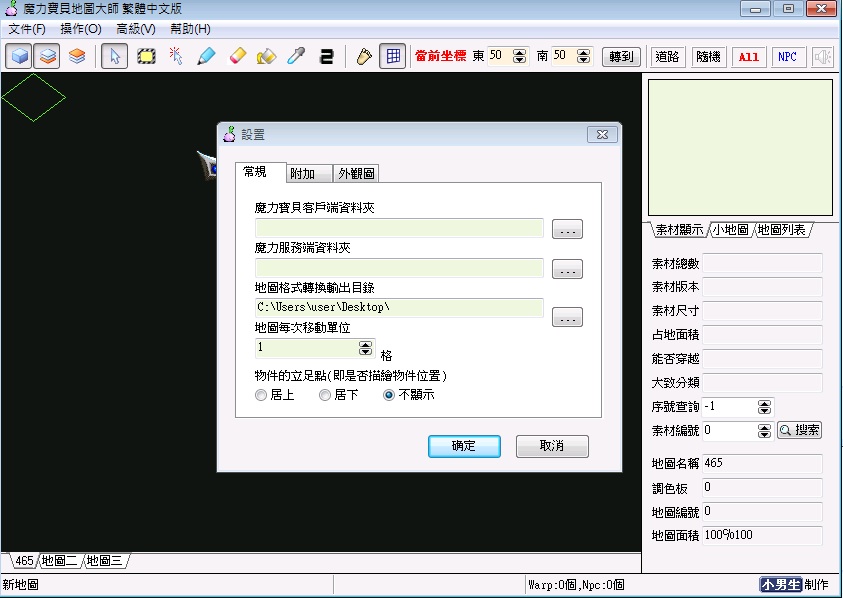Image resolution: width=843 pixels, height=598 pixels.
Task: Click the 序號查詢 spinner control
Action: 765,407
